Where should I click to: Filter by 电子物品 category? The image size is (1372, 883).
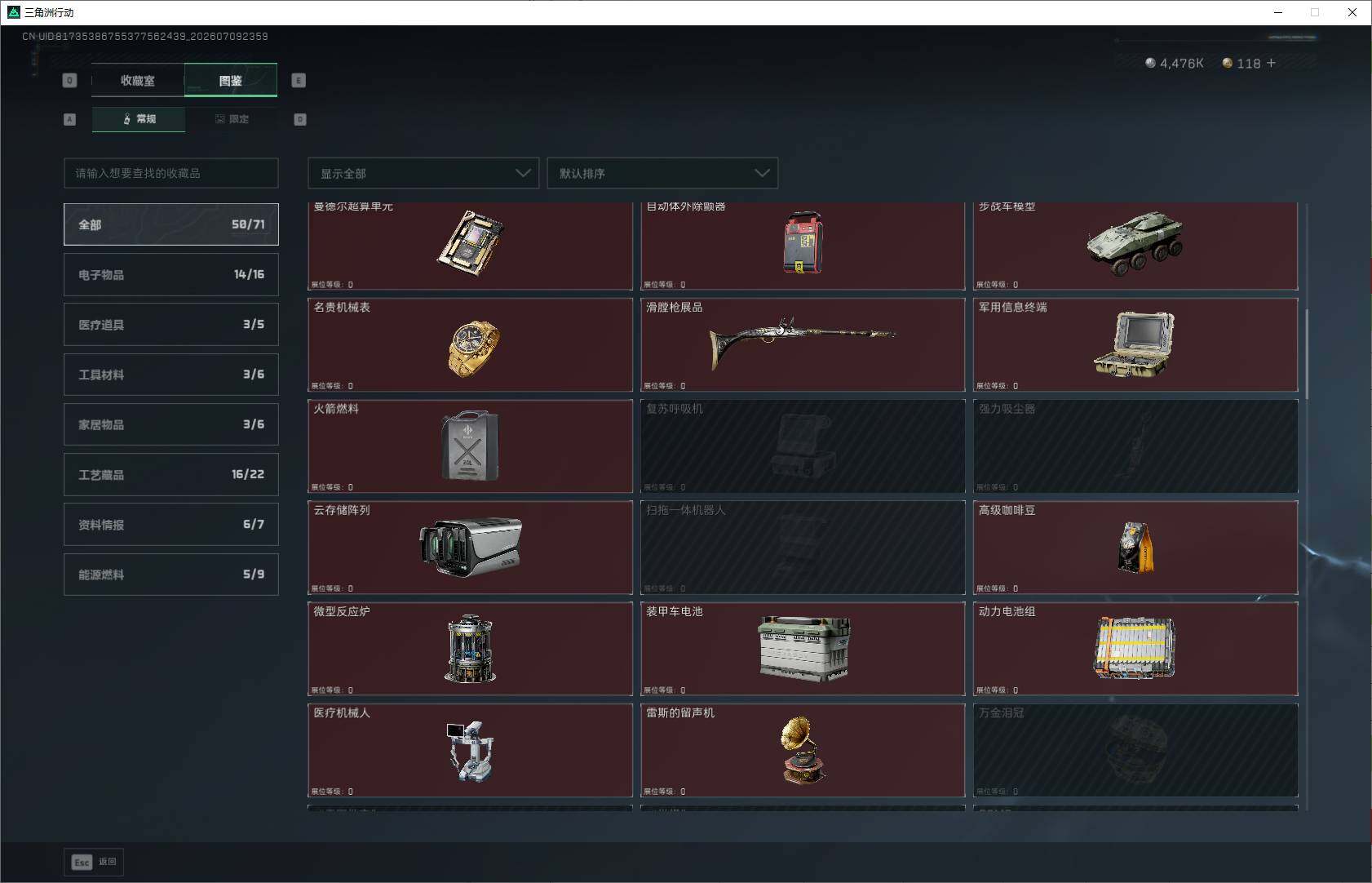coord(171,274)
